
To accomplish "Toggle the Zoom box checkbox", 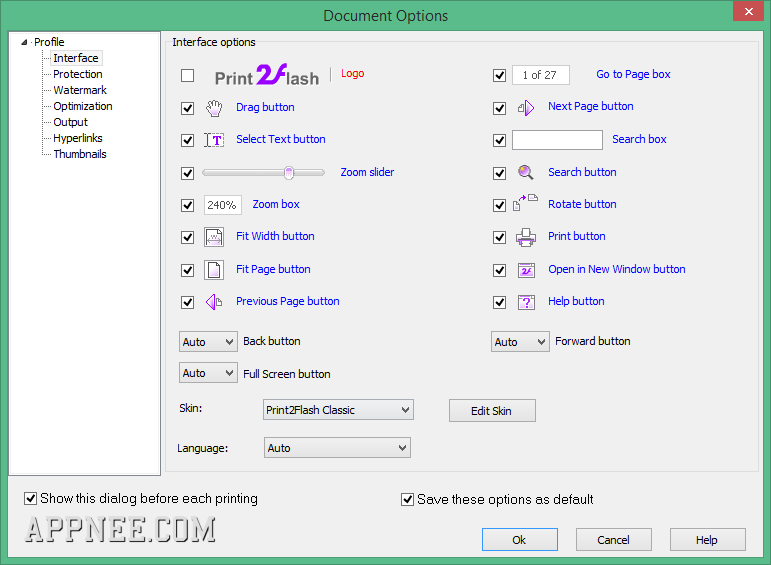I will (187, 205).
